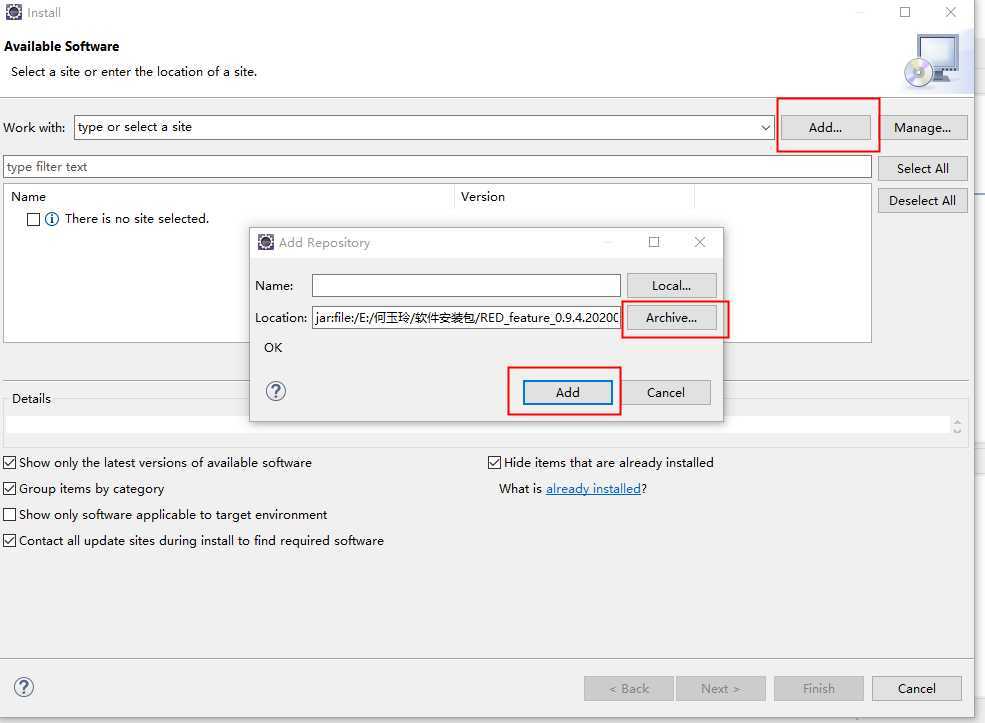Toggle Group items by category checkbox
Screen dimensions: 985x723
[x=9, y=489]
